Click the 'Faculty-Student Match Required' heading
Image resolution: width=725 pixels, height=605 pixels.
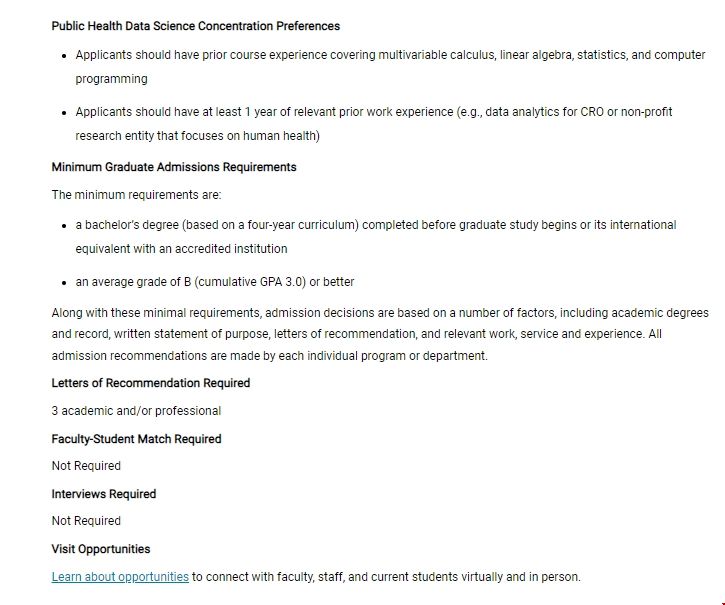pyautogui.click(x=136, y=439)
